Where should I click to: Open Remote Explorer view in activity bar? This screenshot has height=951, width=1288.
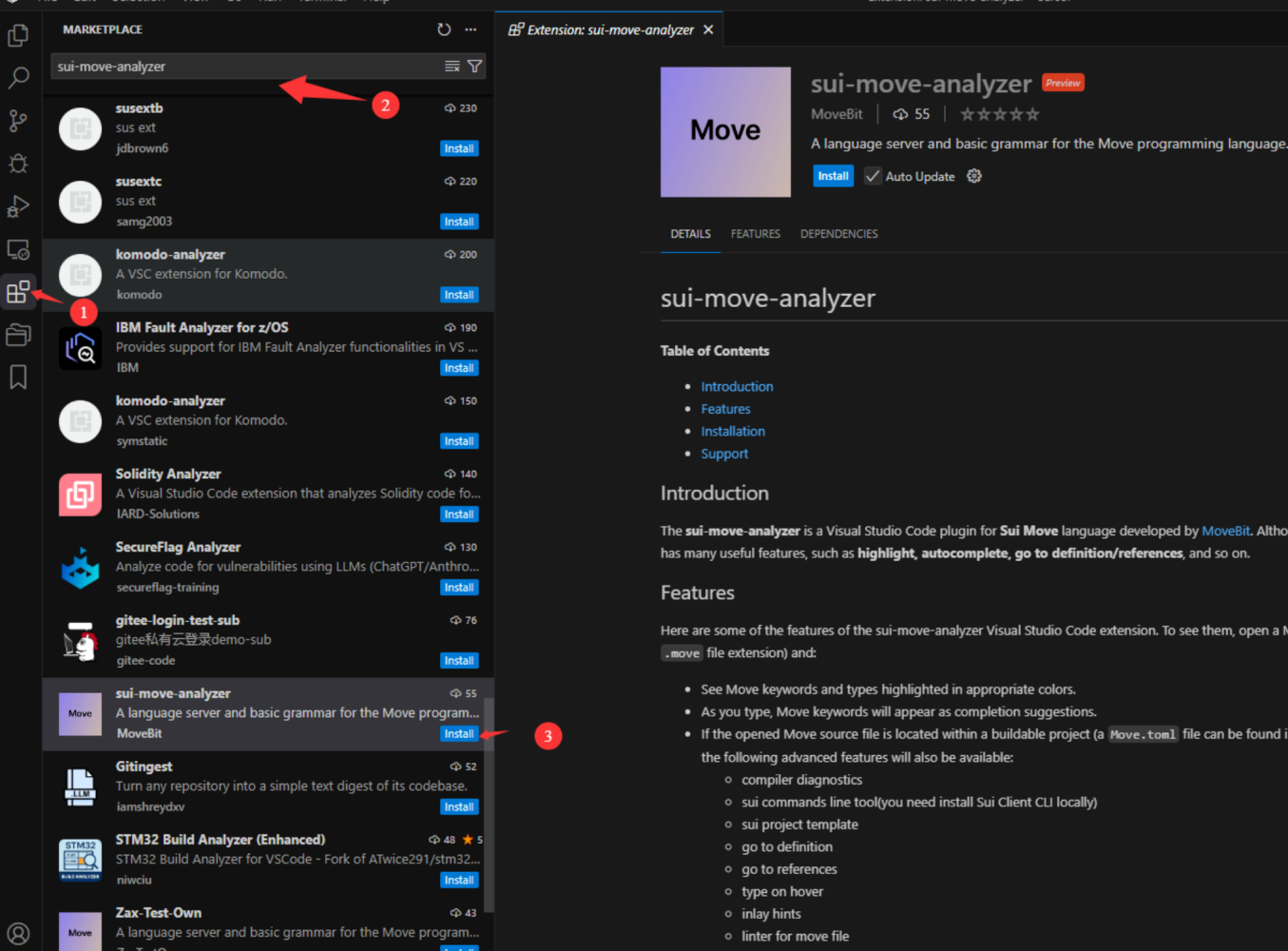(18, 249)
